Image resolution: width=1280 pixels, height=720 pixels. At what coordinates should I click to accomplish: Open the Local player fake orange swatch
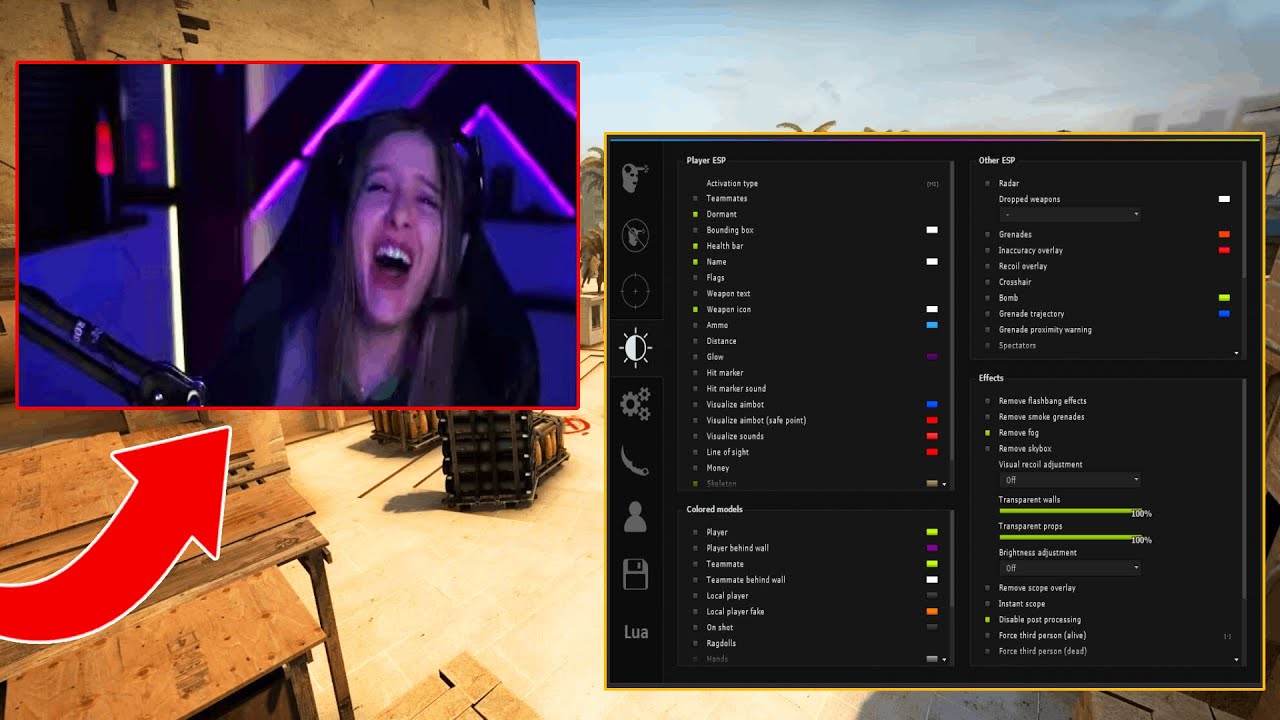932,611
